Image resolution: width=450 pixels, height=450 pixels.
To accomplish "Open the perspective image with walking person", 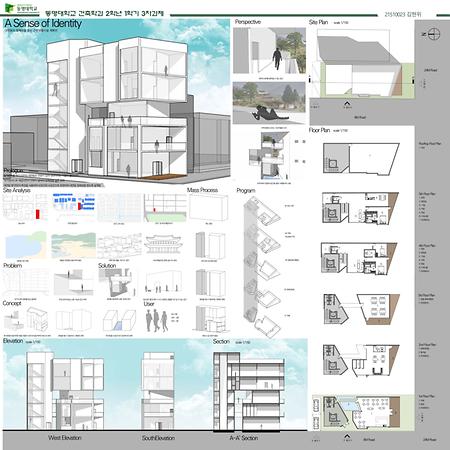I will 269,51.
